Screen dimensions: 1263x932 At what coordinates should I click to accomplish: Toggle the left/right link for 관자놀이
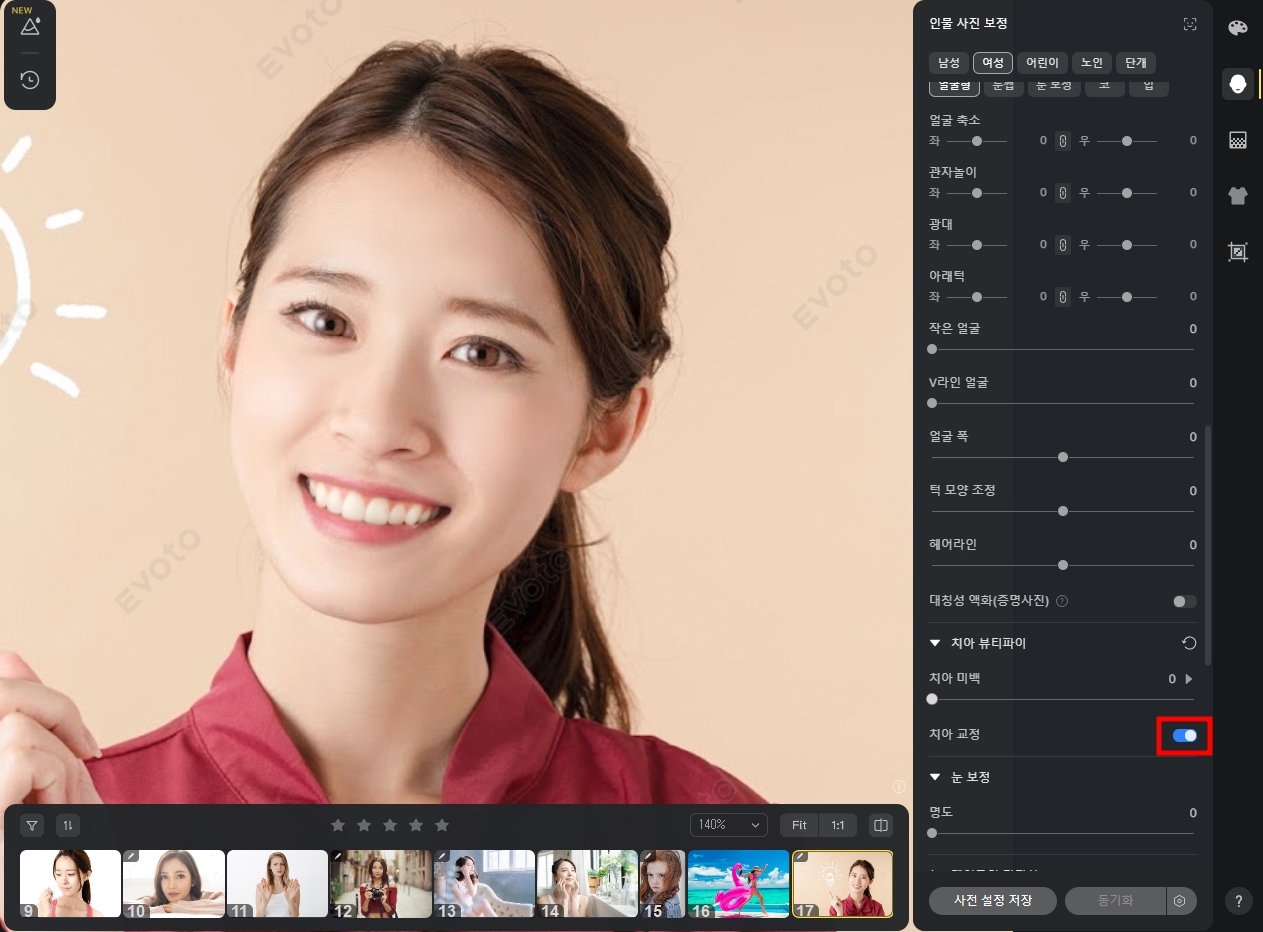1063,193
